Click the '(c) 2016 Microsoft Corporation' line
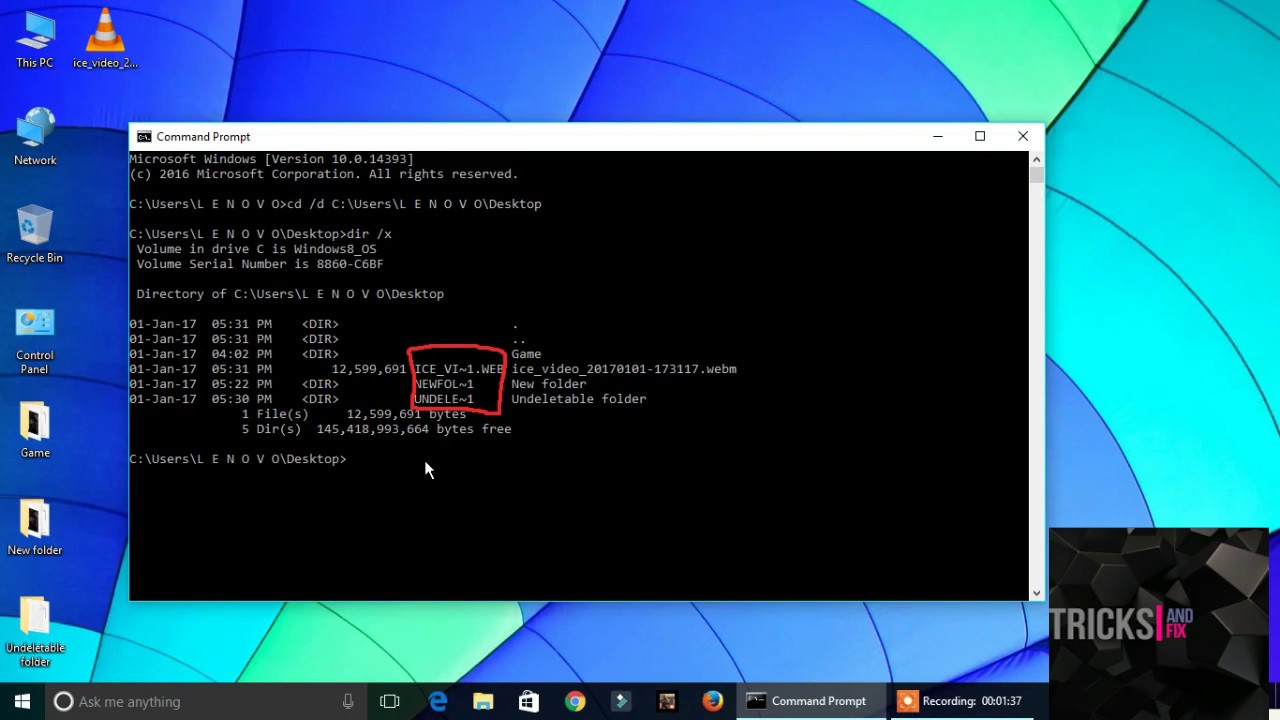Screen dimensions: 1280x720 click(324, 174)
